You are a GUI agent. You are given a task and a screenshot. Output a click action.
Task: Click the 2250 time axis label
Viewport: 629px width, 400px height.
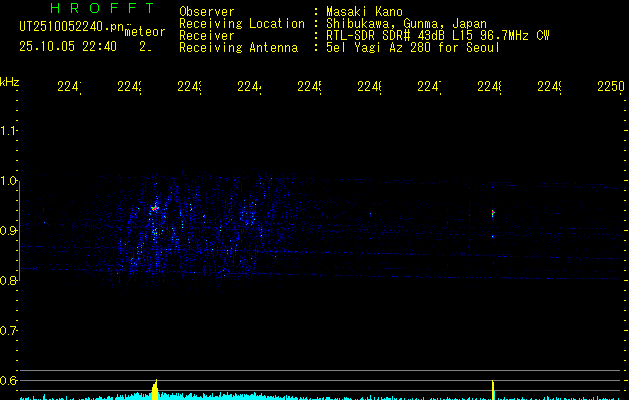(609, 87)
